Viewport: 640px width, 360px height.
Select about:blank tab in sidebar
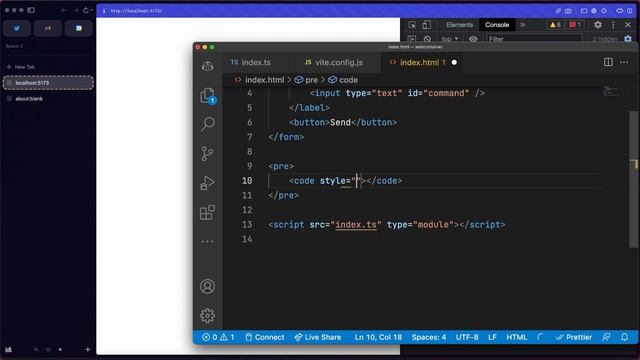(x=48, y=99)
